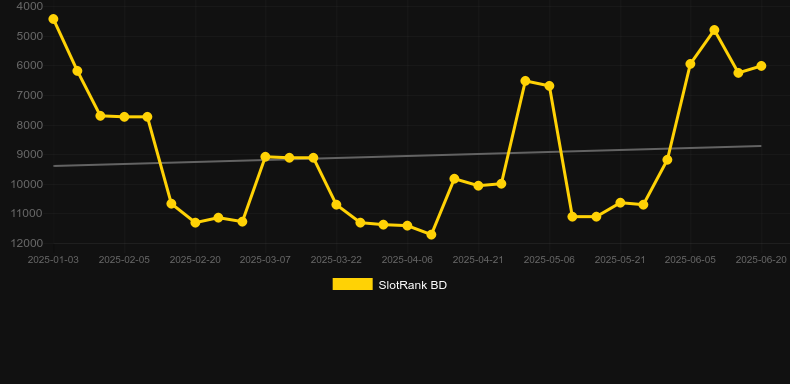
Task: Click the 2025-01-03 x-axis label
Action: click(x=53, y=260)
